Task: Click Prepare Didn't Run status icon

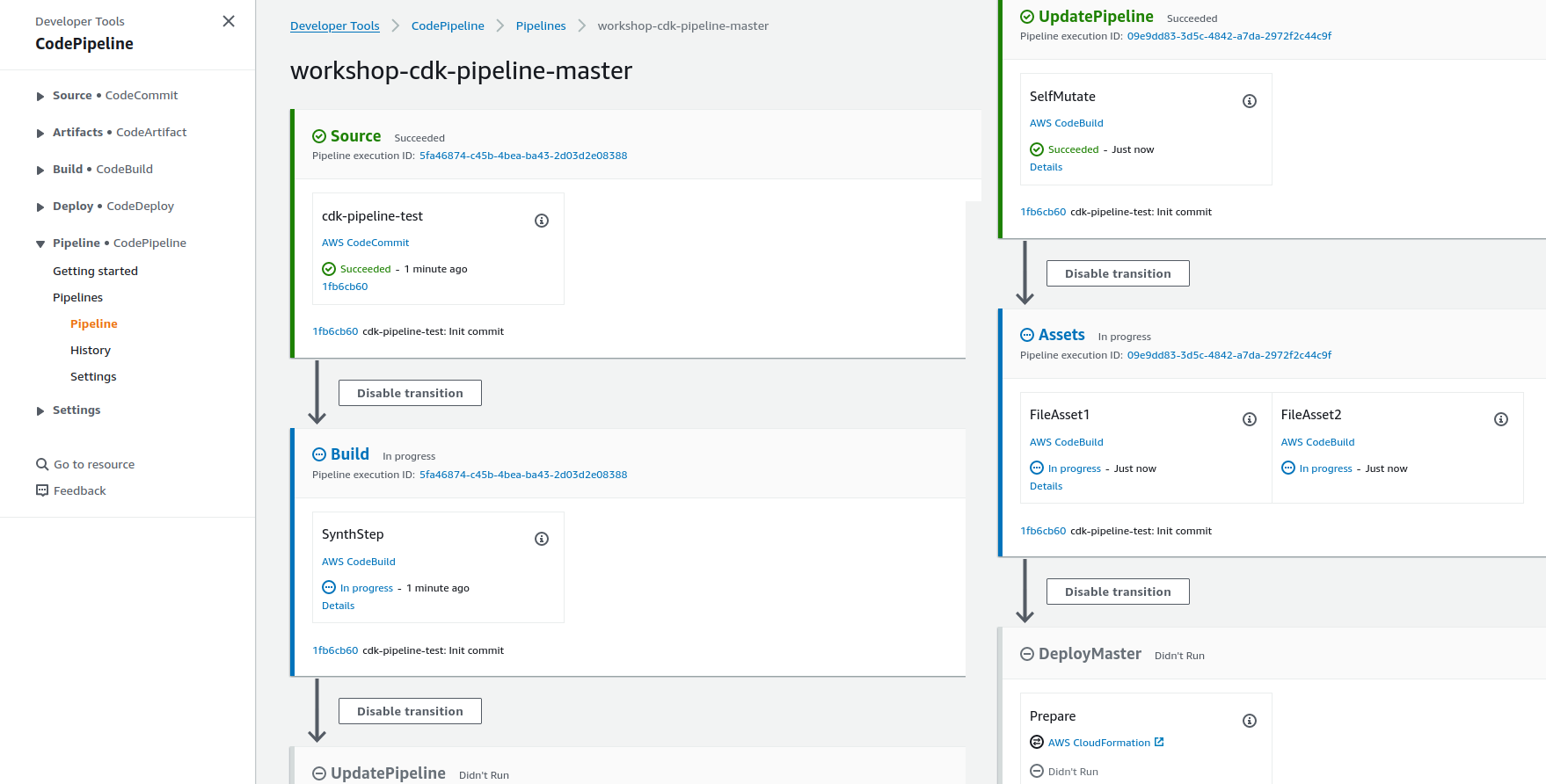Action: tap(1037, 771)
